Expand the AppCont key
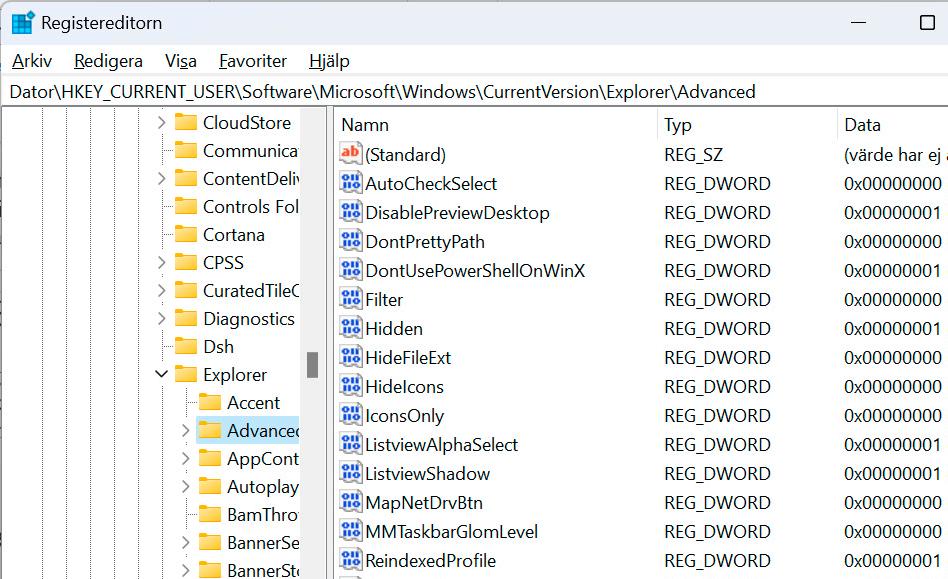The width and height of the screenshot is (948, 579). 186,458
